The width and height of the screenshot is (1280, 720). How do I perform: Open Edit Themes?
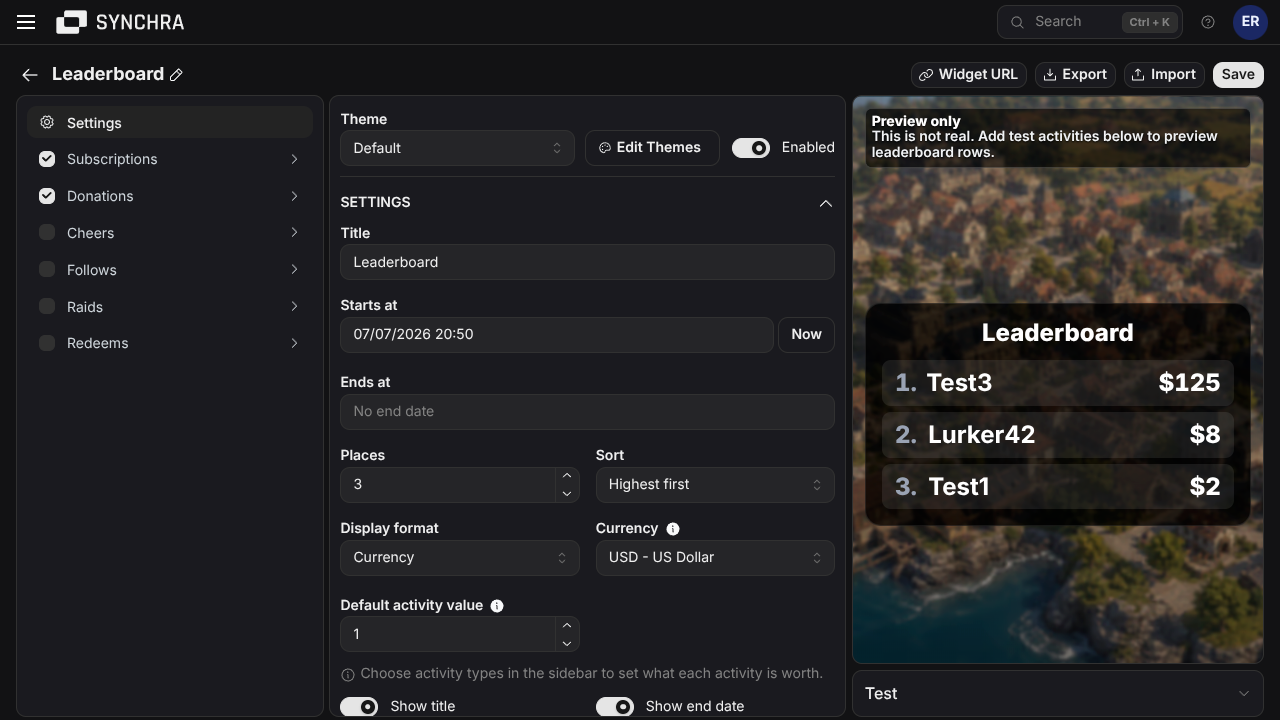click(652, 148)
